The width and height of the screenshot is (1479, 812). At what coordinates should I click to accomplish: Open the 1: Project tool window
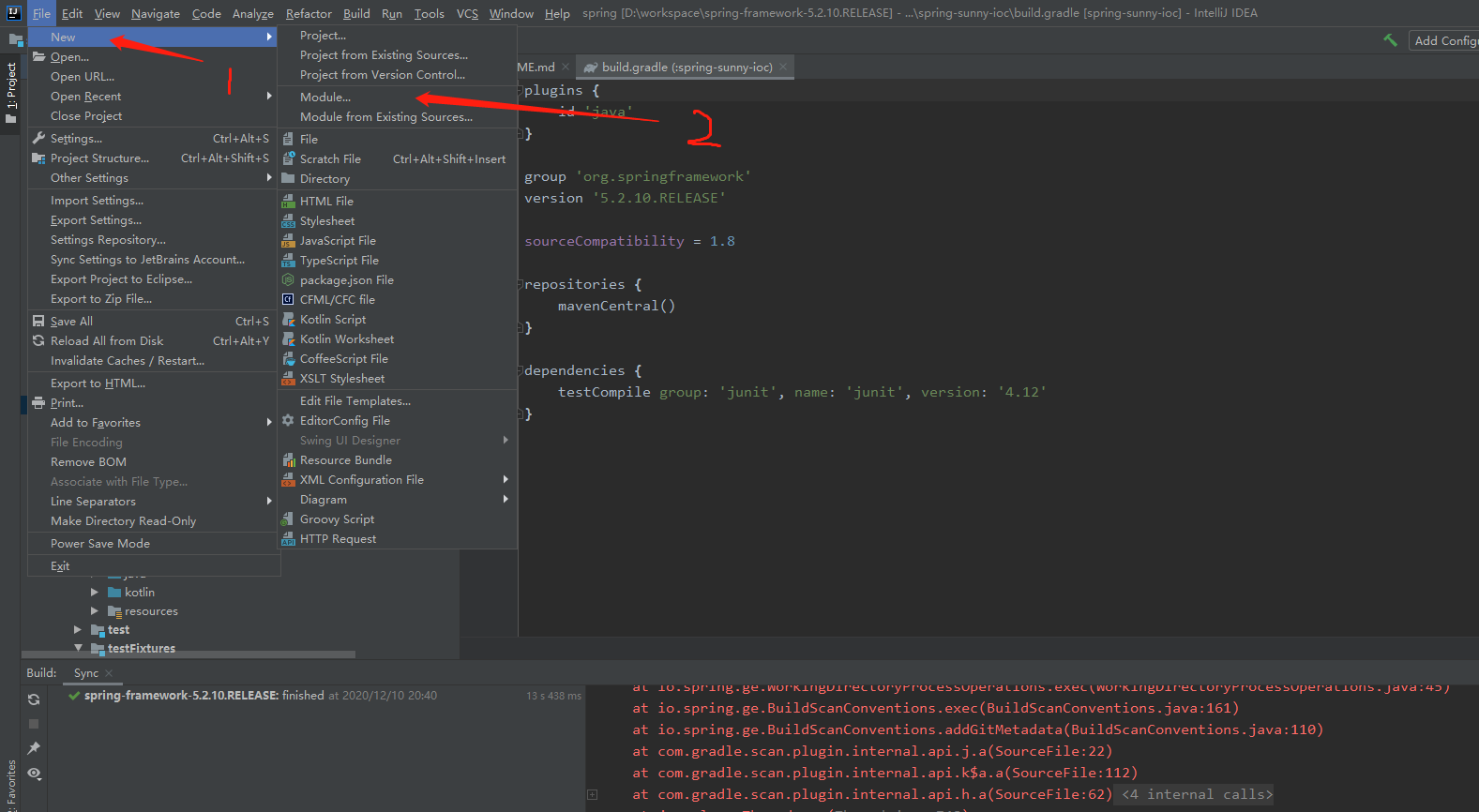point(11,94)
